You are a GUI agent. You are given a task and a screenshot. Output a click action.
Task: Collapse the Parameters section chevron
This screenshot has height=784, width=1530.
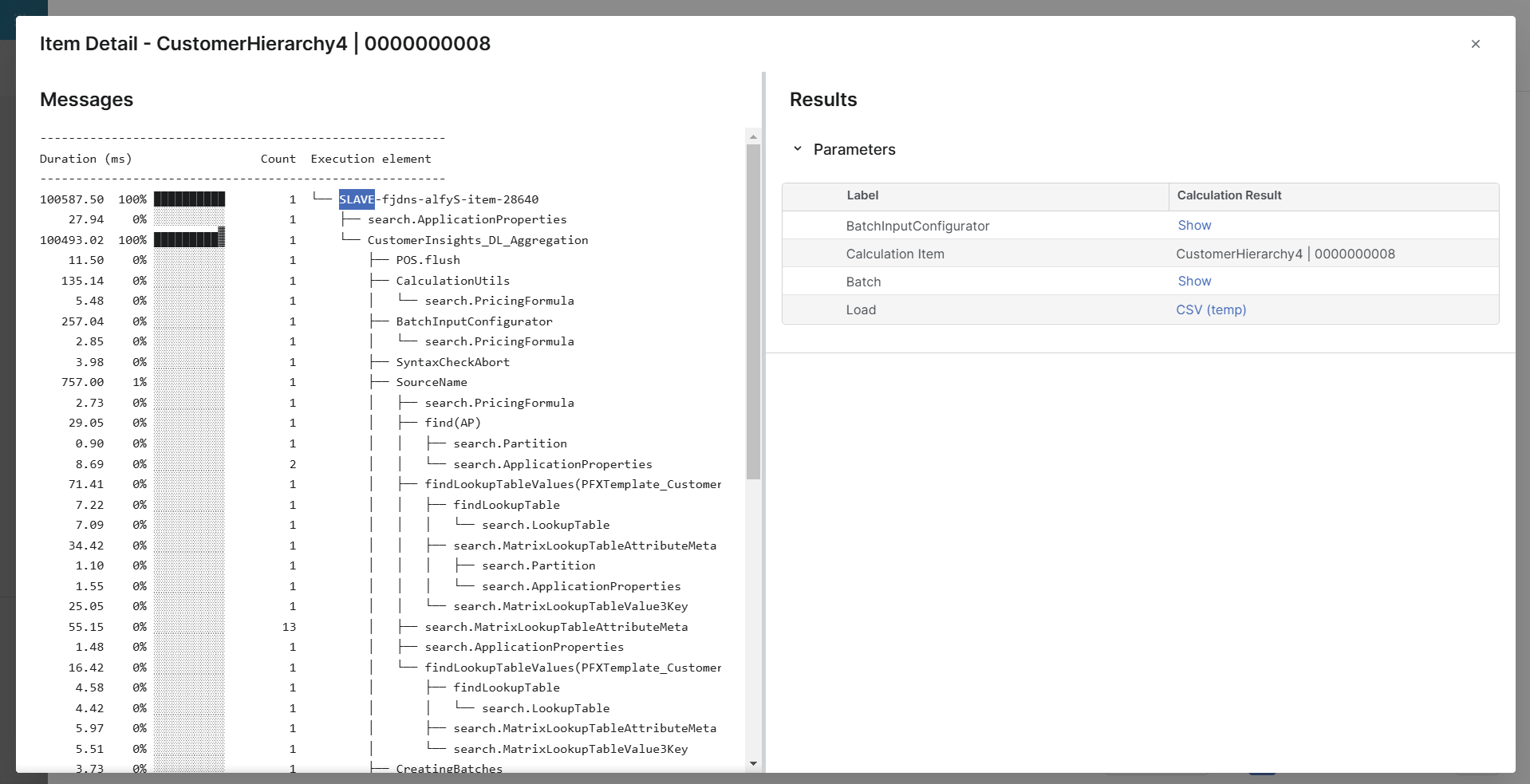[x=797, y=149]
